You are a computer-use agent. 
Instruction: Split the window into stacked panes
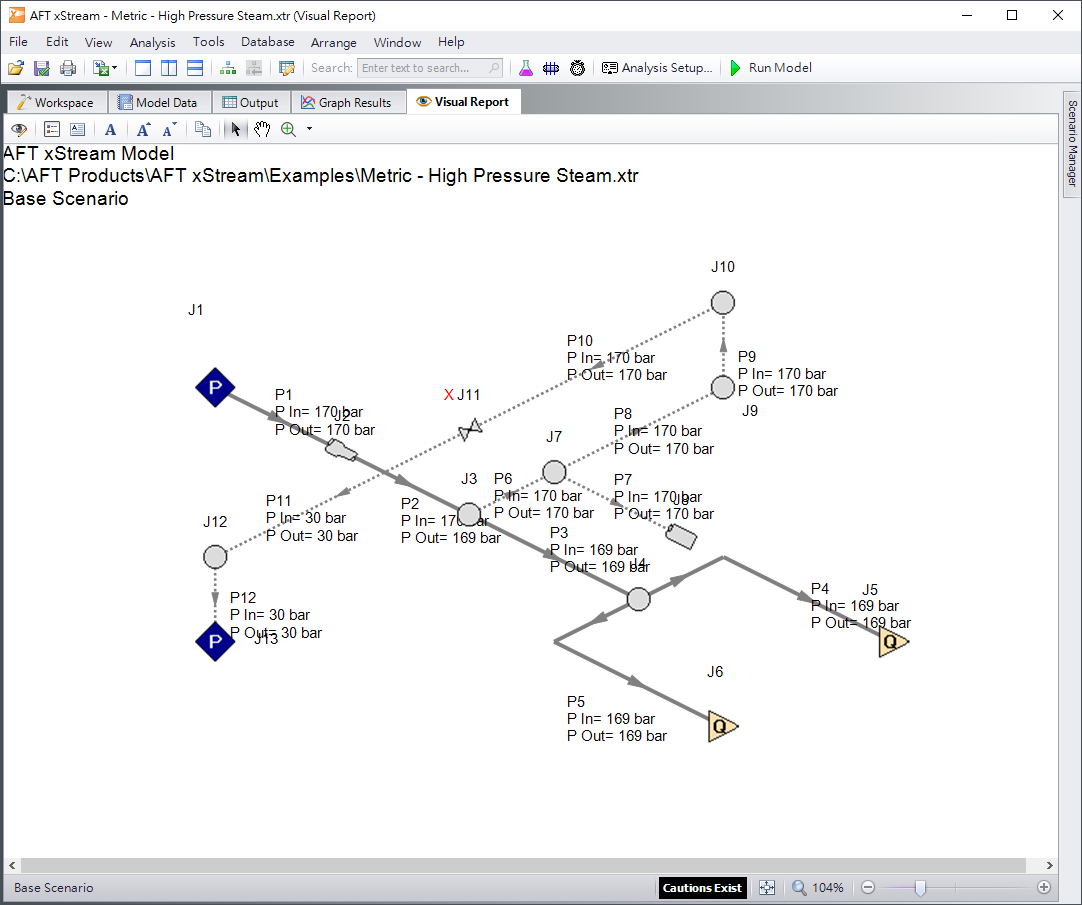point(195,68)
